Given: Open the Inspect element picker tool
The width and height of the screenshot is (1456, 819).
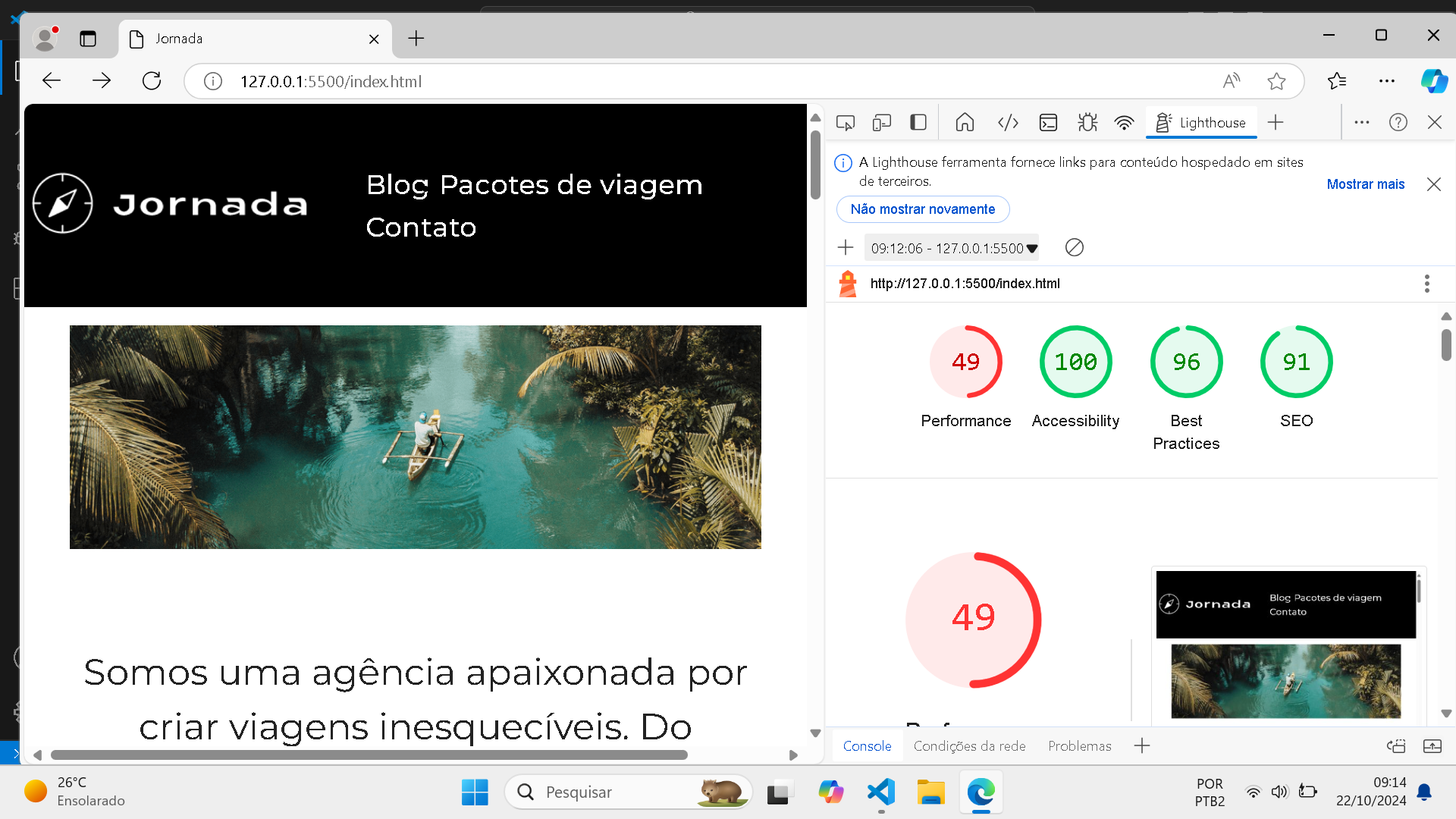Looking at the screenshot, I should point(846,123).
